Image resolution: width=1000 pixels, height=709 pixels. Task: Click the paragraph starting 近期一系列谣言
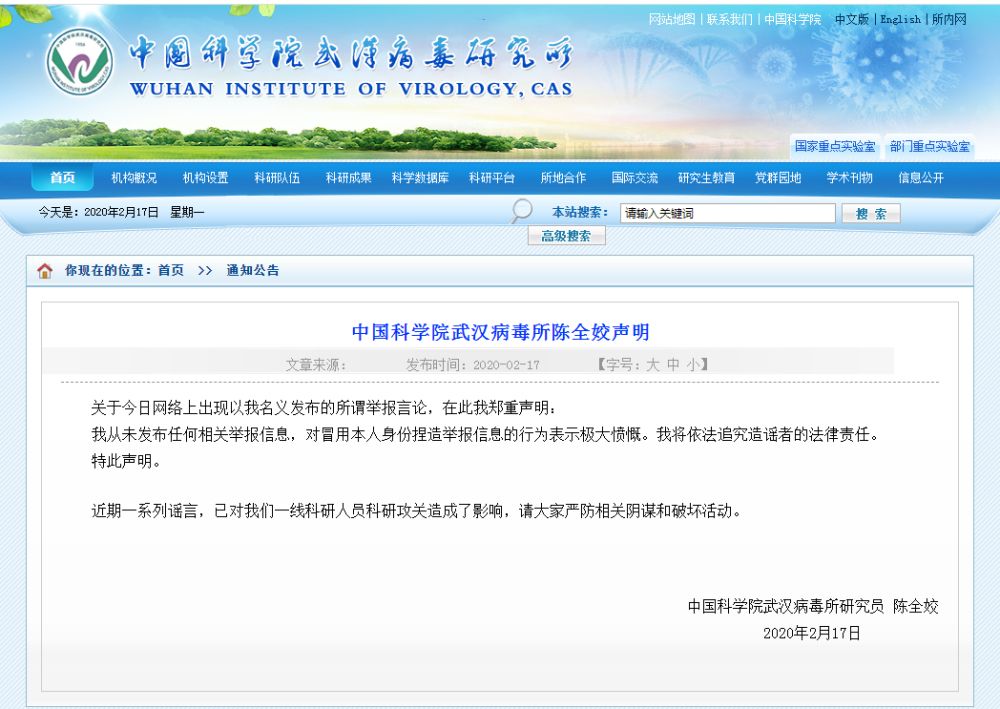tap(416, 511)
